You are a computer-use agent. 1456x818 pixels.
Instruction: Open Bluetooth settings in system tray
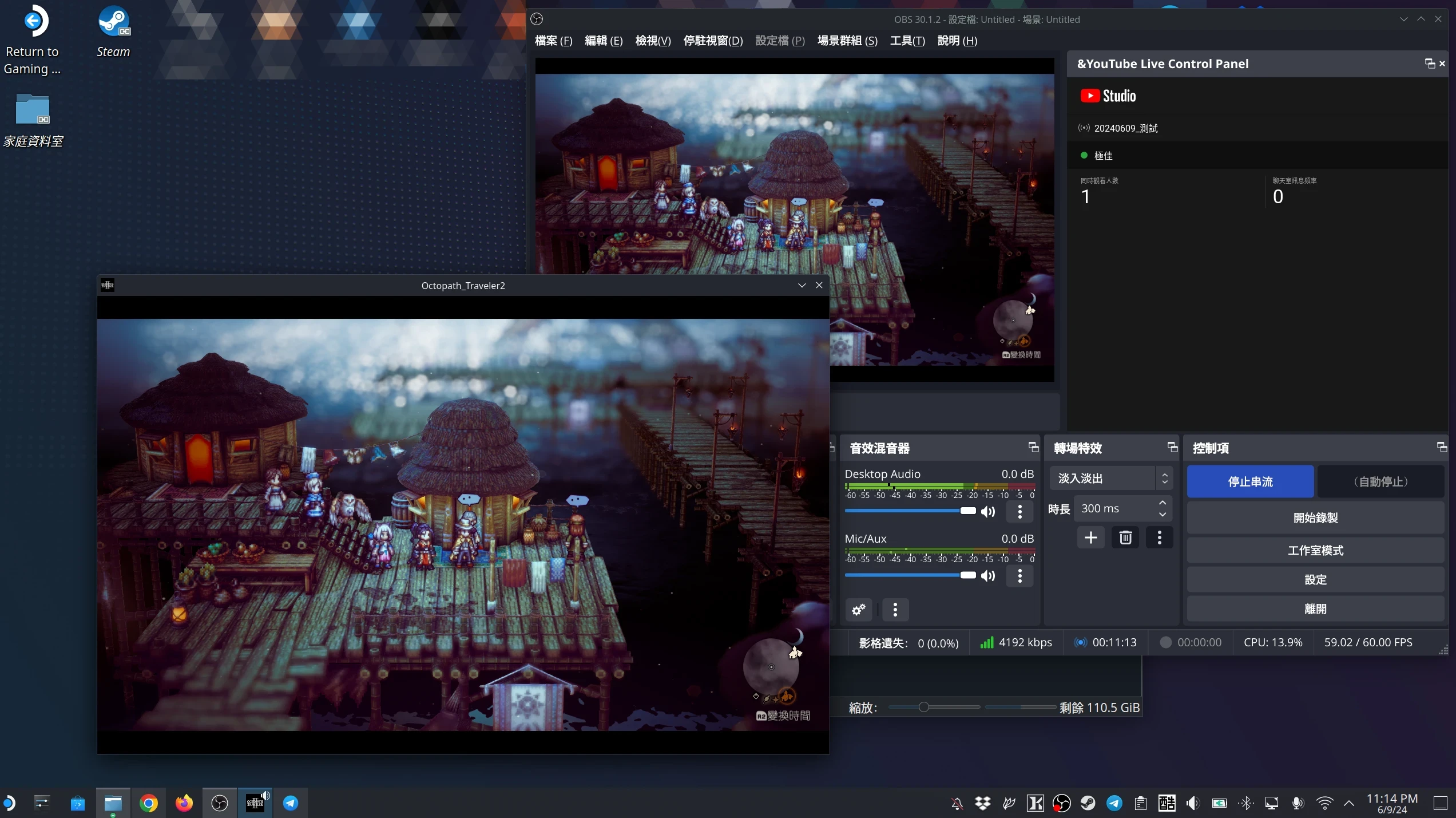coord(1245,803)
